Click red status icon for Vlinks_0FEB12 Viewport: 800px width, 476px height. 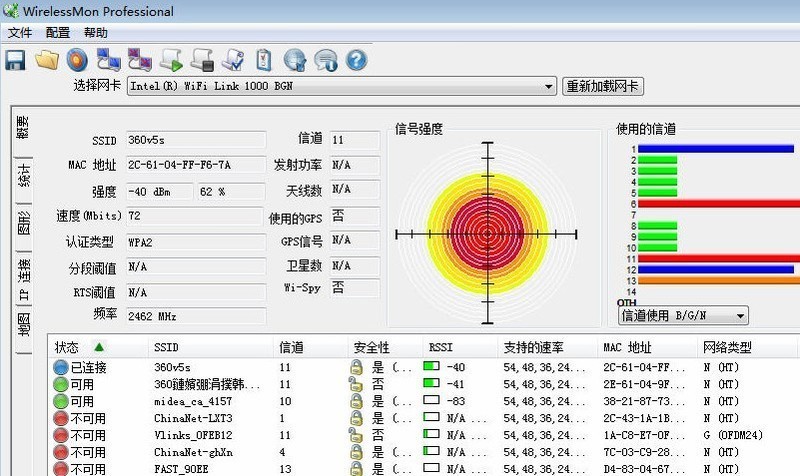(61, 435)
